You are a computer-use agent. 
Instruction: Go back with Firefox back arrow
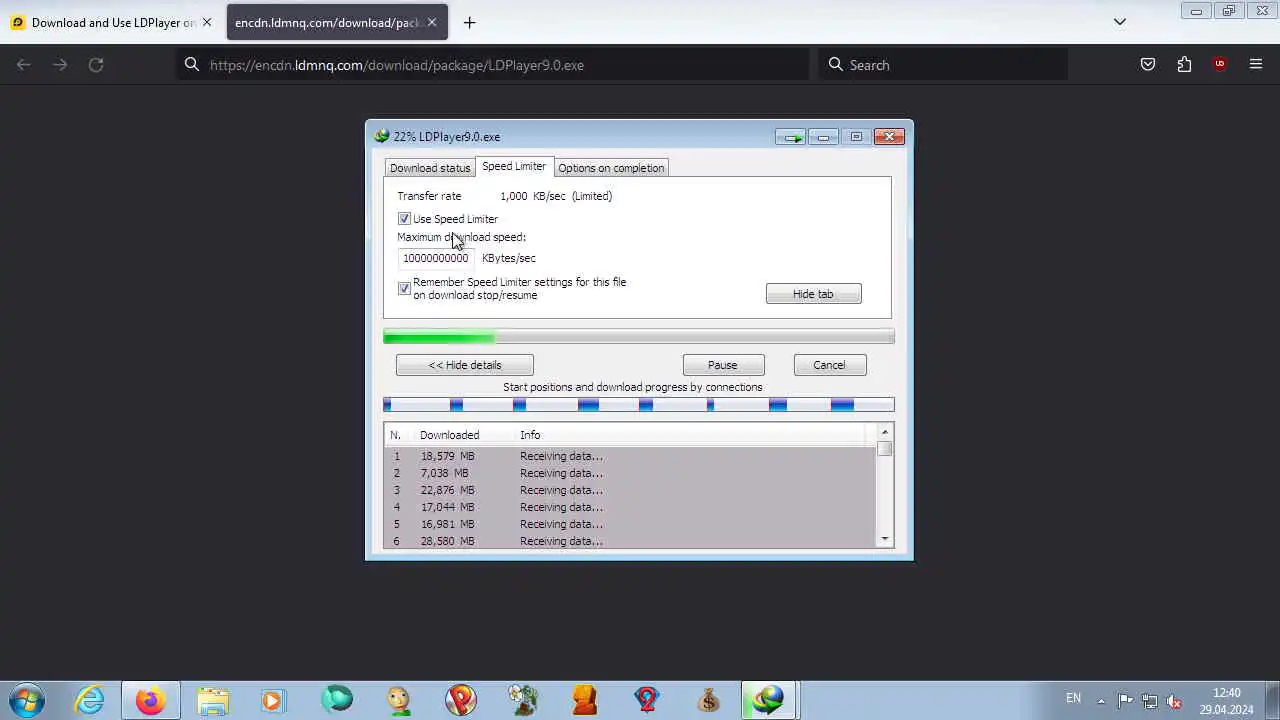point(24,64)
